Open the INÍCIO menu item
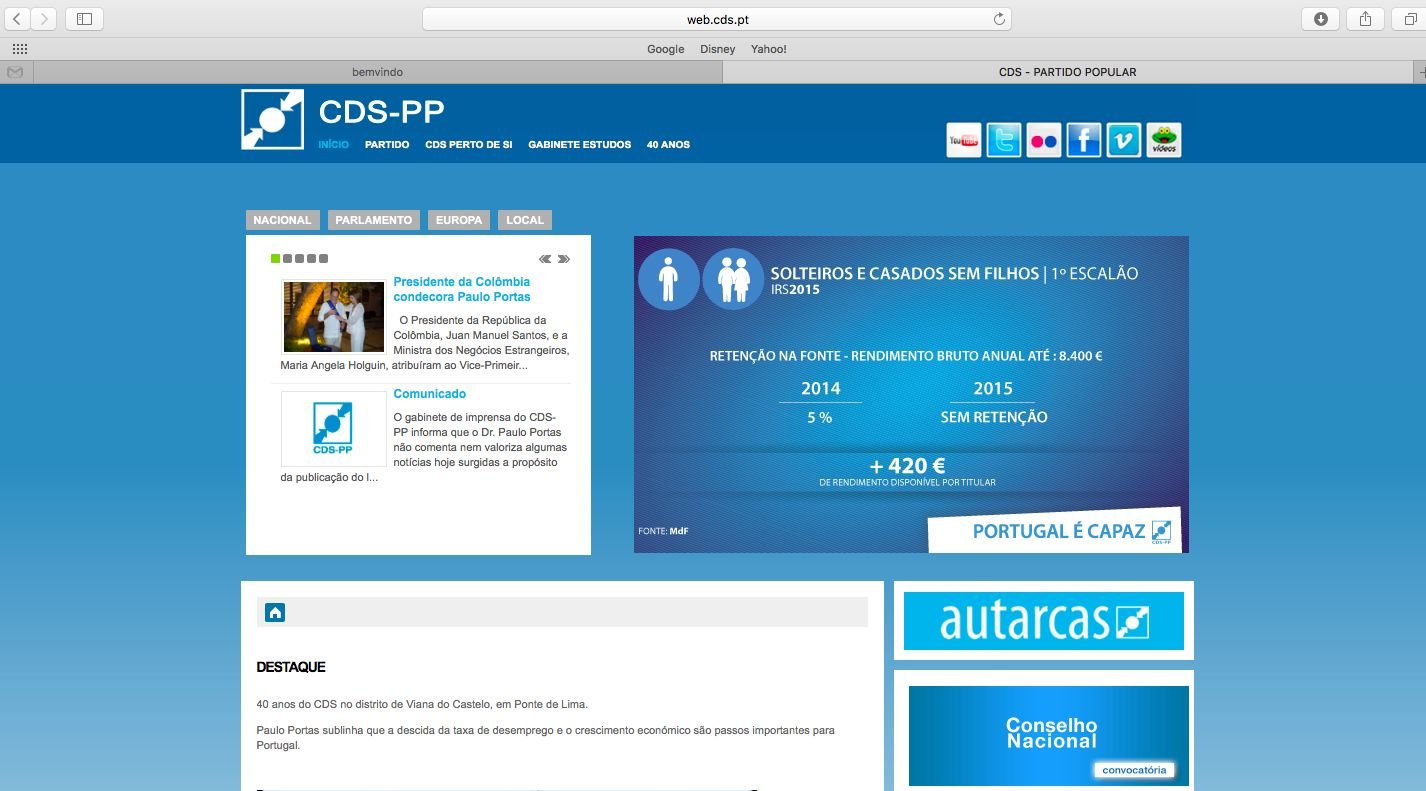 [x=333, y=145]
